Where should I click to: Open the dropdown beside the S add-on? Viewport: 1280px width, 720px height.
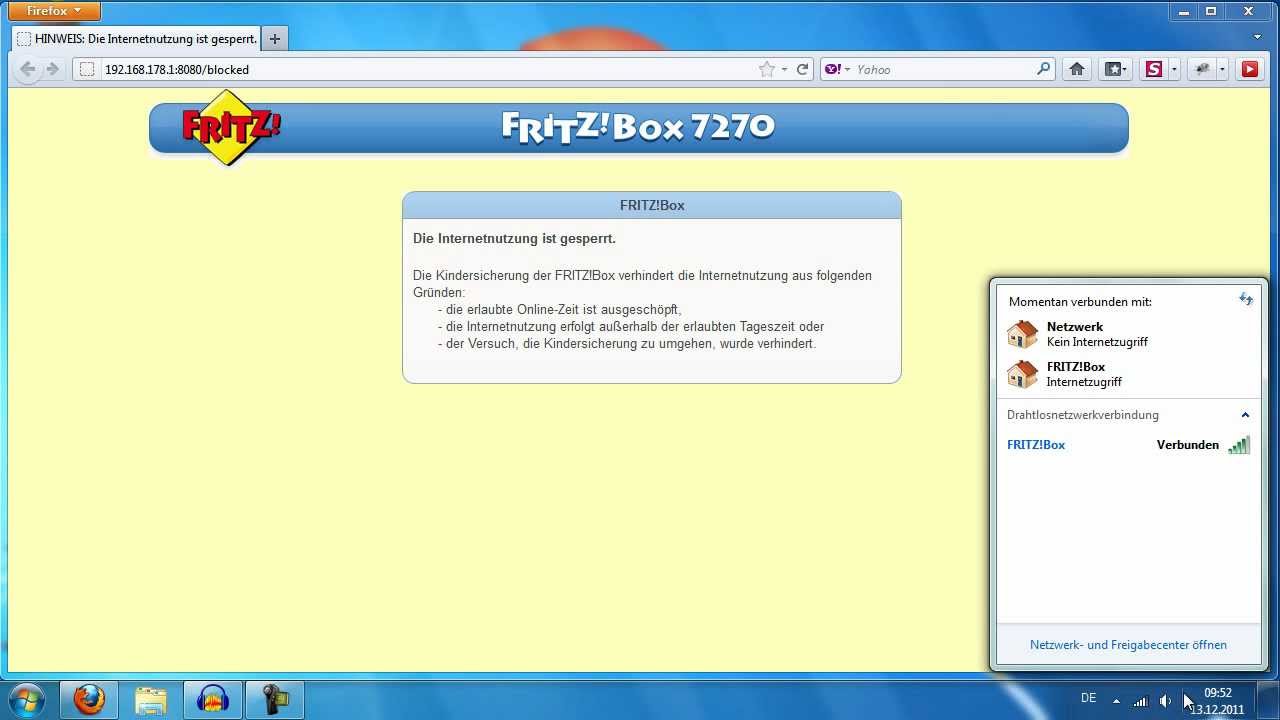[x=1174, y=69]
